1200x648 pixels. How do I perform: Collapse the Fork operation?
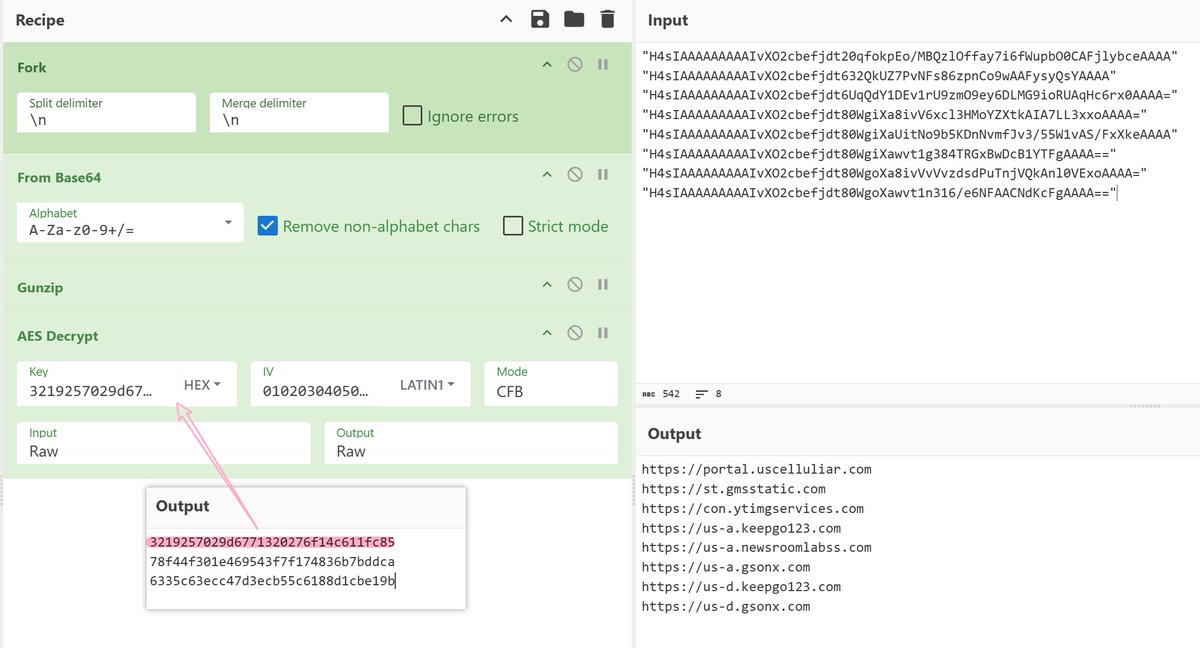547,65
